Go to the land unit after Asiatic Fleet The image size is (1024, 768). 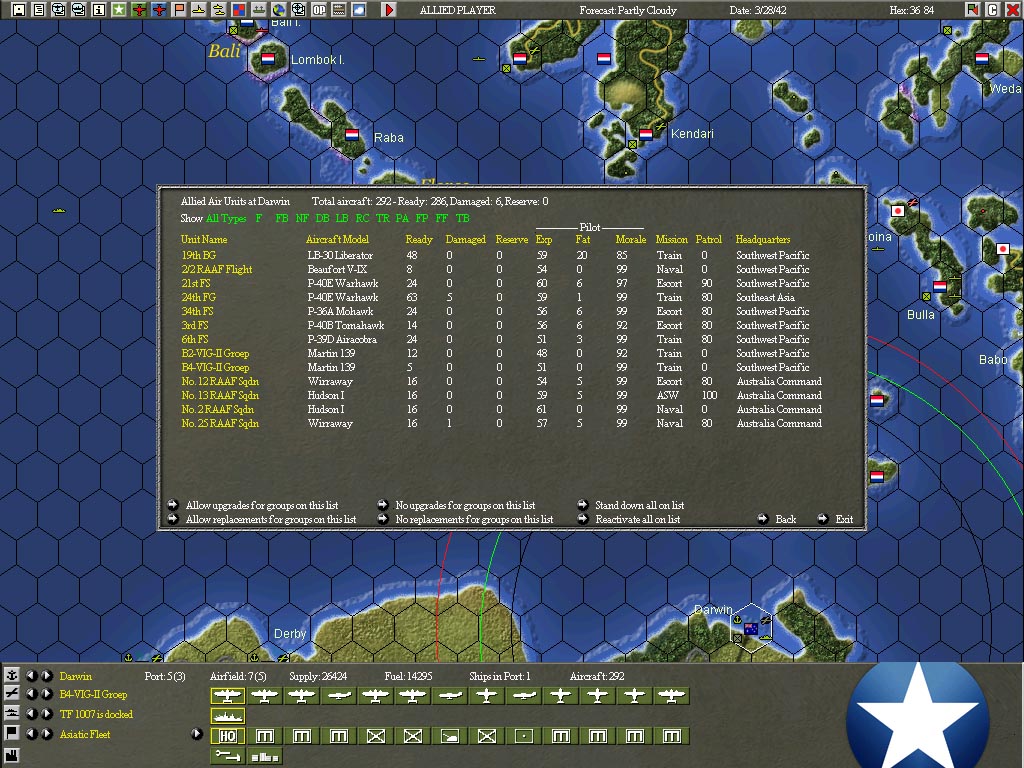[x=47, y=733]
